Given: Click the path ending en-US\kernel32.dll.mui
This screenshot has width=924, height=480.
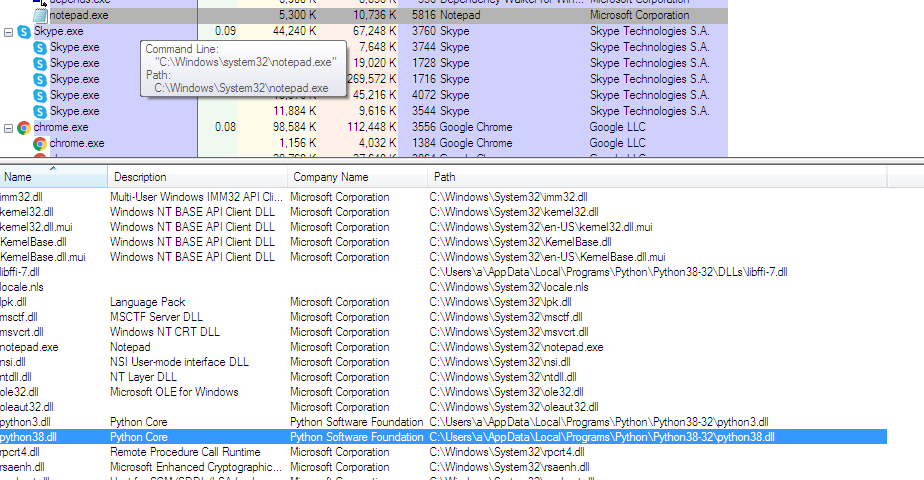Looking at the screenshot, I should click(541, 227).
